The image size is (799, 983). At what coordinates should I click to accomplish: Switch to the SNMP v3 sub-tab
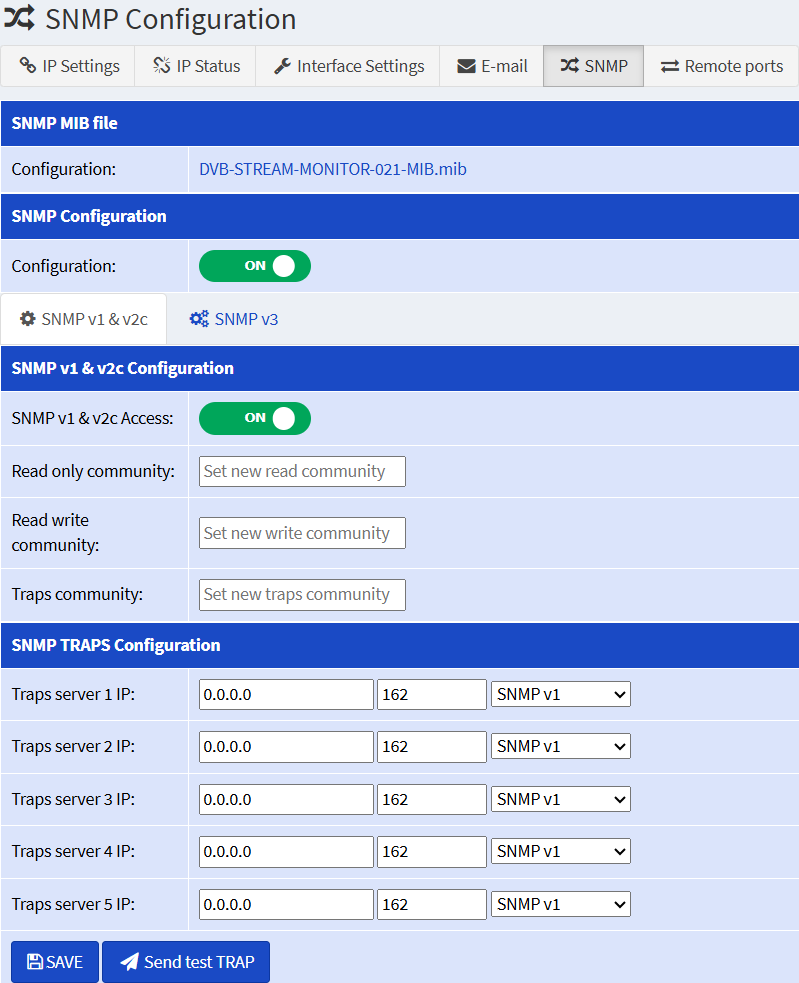click(x=233, y=319)
